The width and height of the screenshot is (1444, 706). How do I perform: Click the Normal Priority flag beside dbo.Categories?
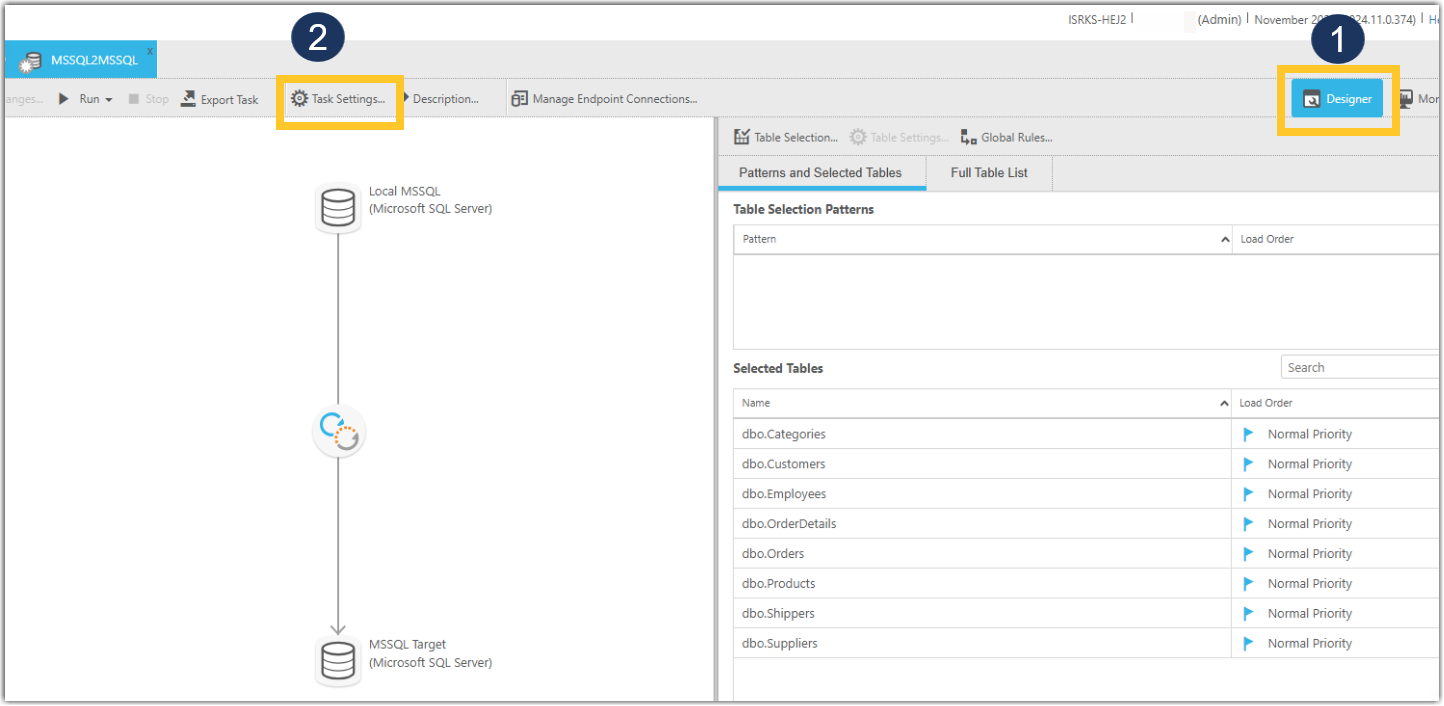(1249, 433)
